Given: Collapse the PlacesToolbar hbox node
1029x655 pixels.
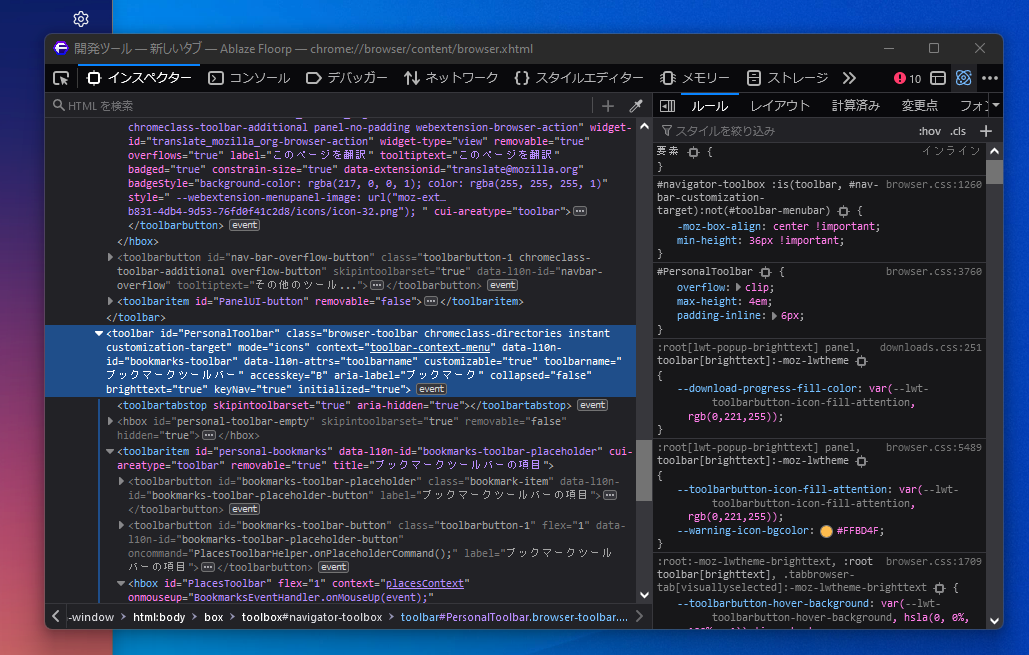Looking at the screenshot, I should point(121,583).
